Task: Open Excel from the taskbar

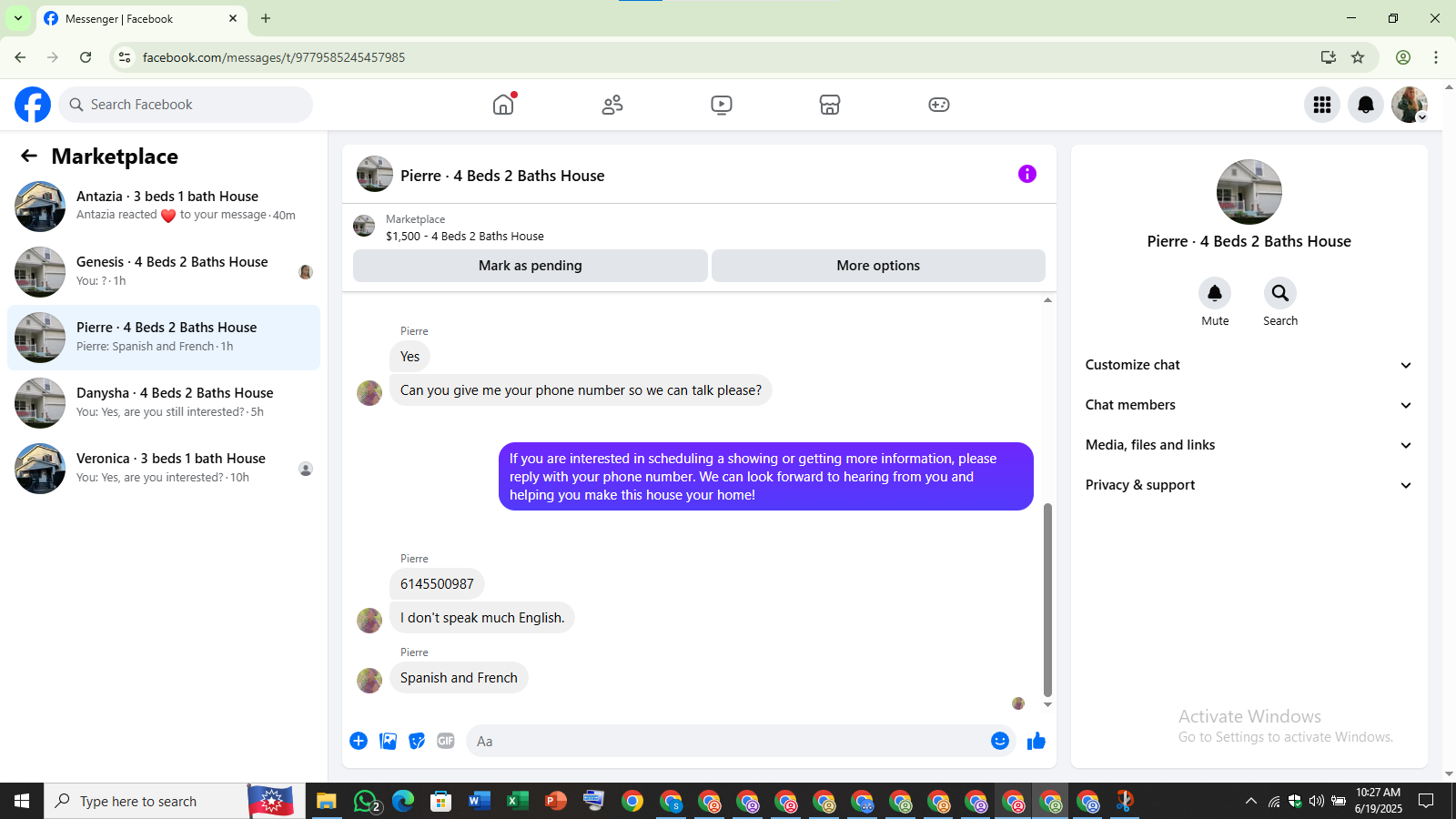Action: coord(518,801)
